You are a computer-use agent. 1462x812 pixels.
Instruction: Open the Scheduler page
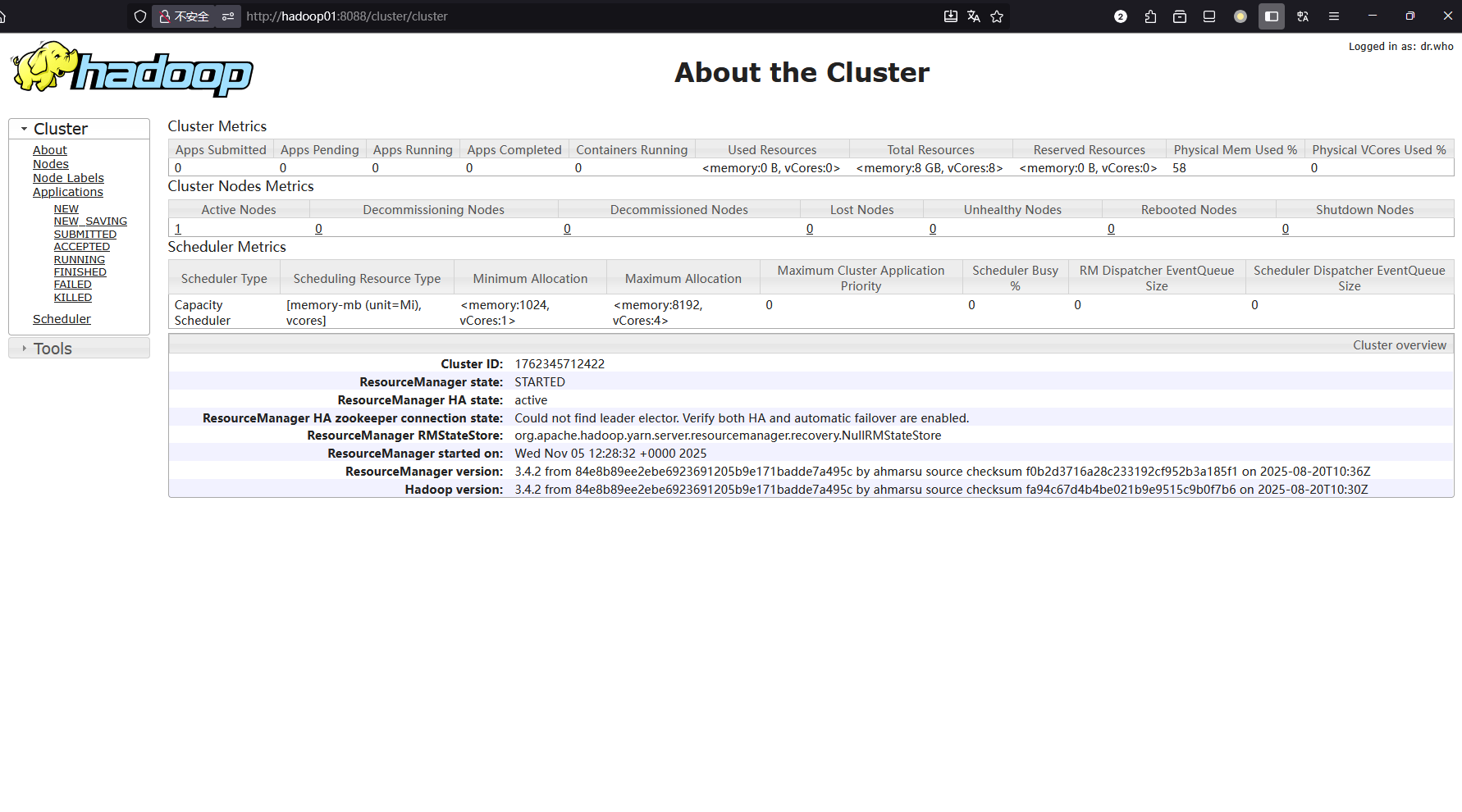62,318
